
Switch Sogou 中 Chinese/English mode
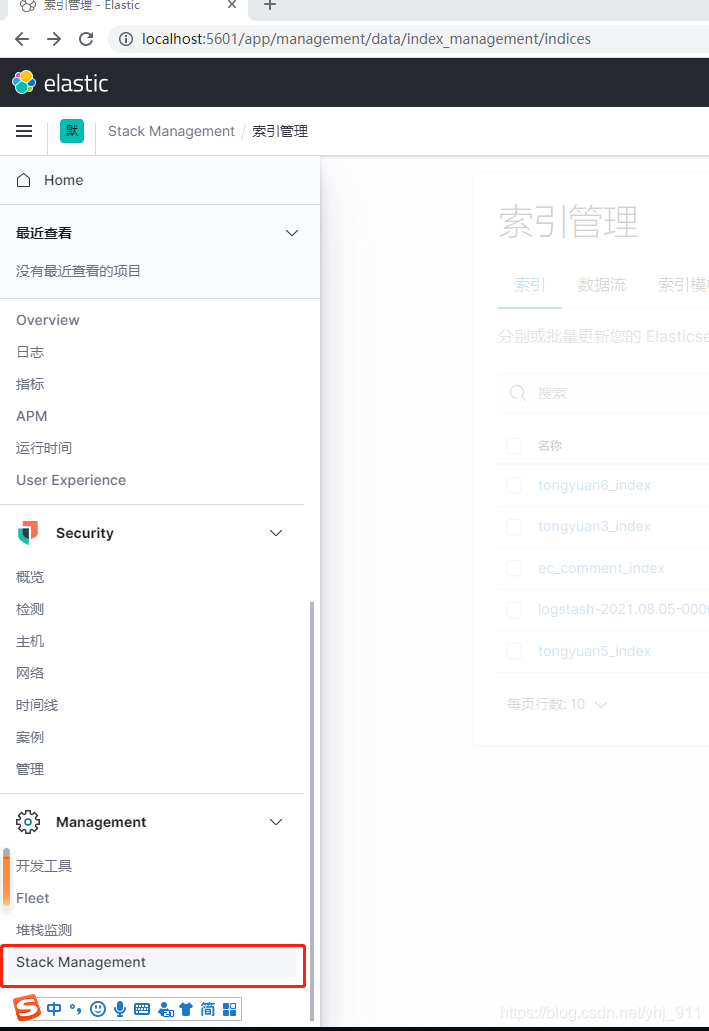55,1009
